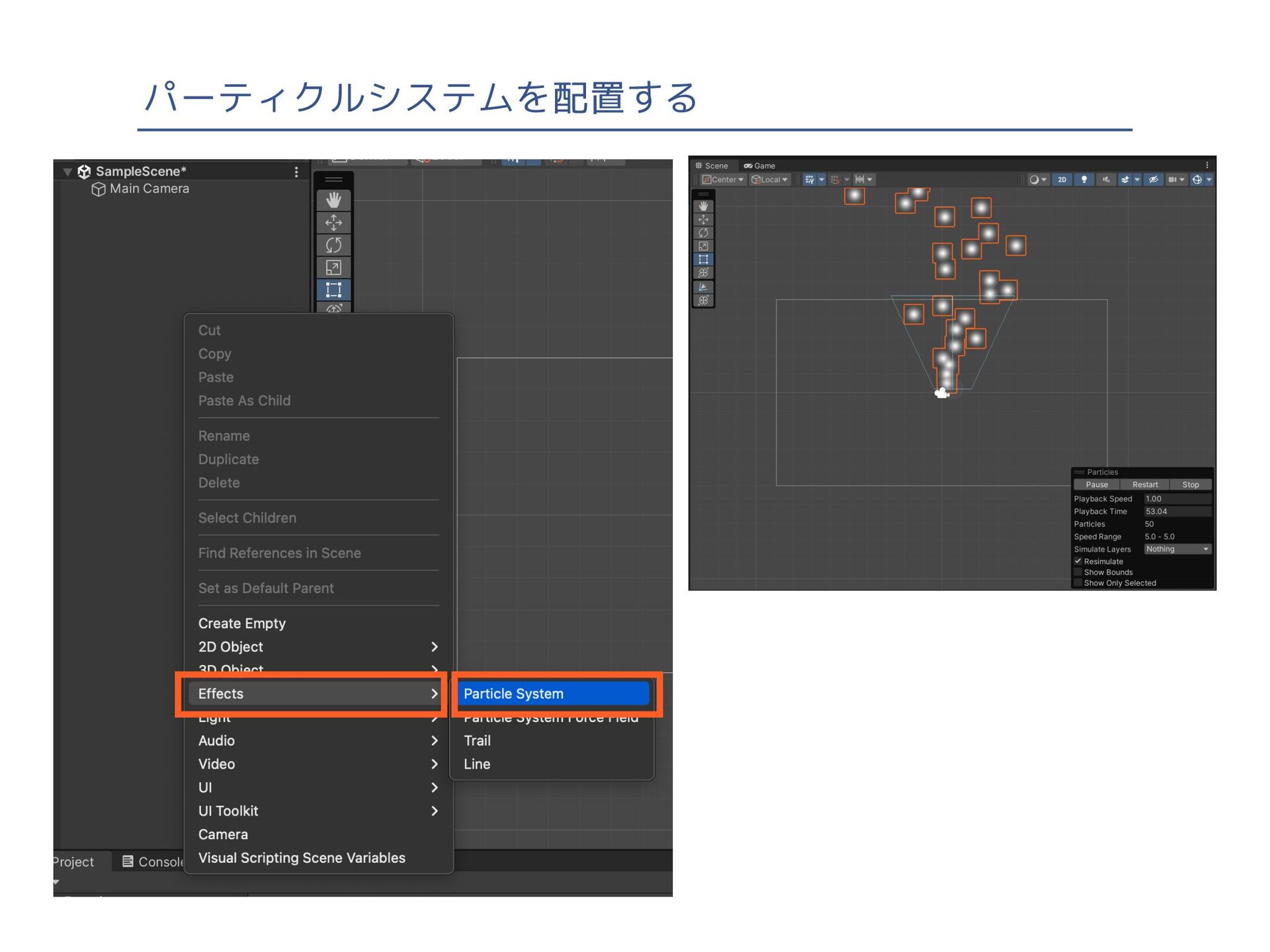Image resolution: width=1270 pixels, height=952 pixels.
Task: Select the Scale tool in left toolbar
Action: [x=333, y=268]
